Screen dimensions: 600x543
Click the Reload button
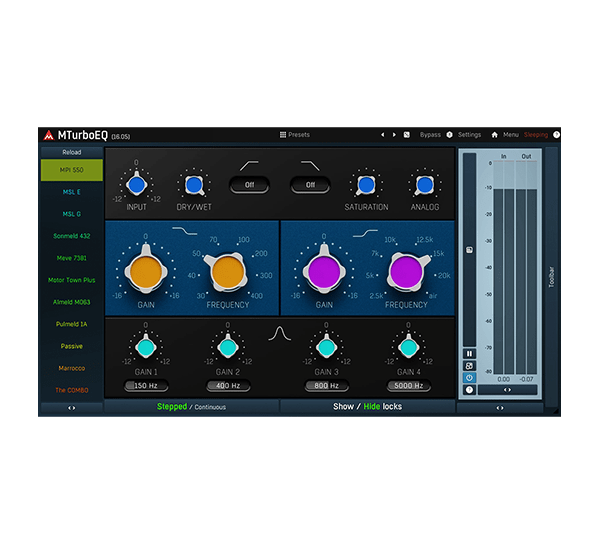click(72, 152)
